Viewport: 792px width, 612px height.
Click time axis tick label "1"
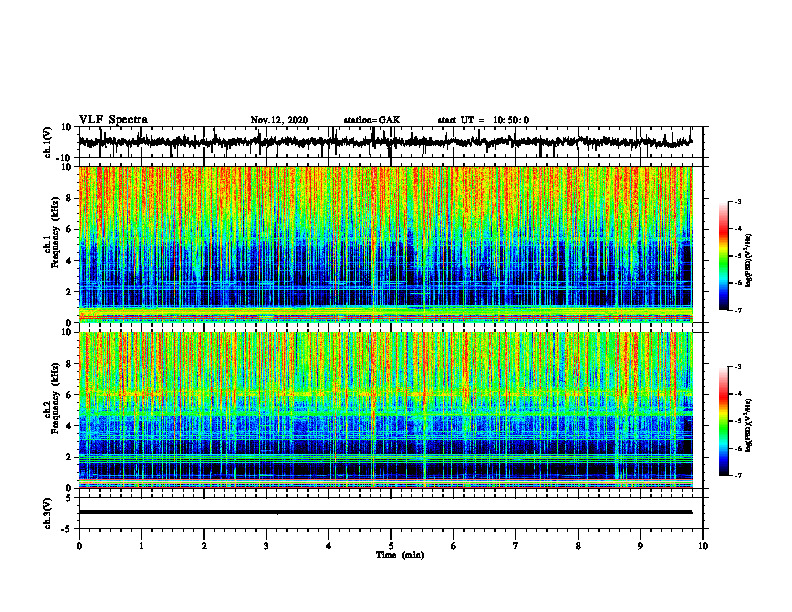[x=141, y=546]
